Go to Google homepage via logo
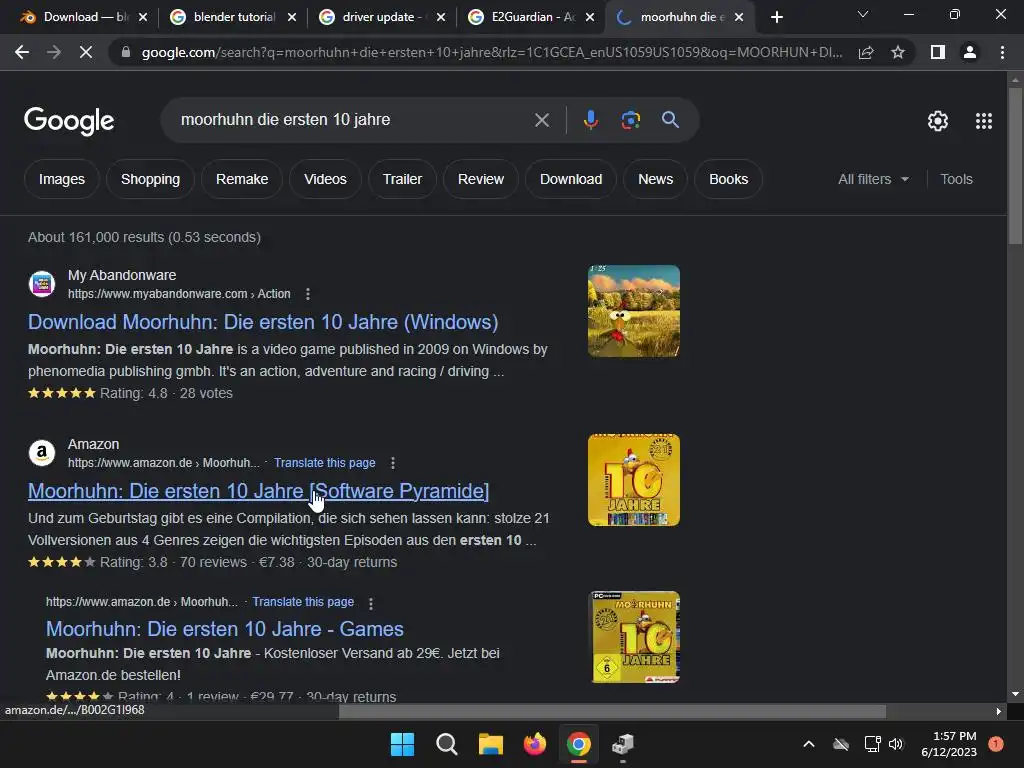Image resolution: width=1024 pixels, height=768 pixels. pyautogui.click(x=69, y=121)
